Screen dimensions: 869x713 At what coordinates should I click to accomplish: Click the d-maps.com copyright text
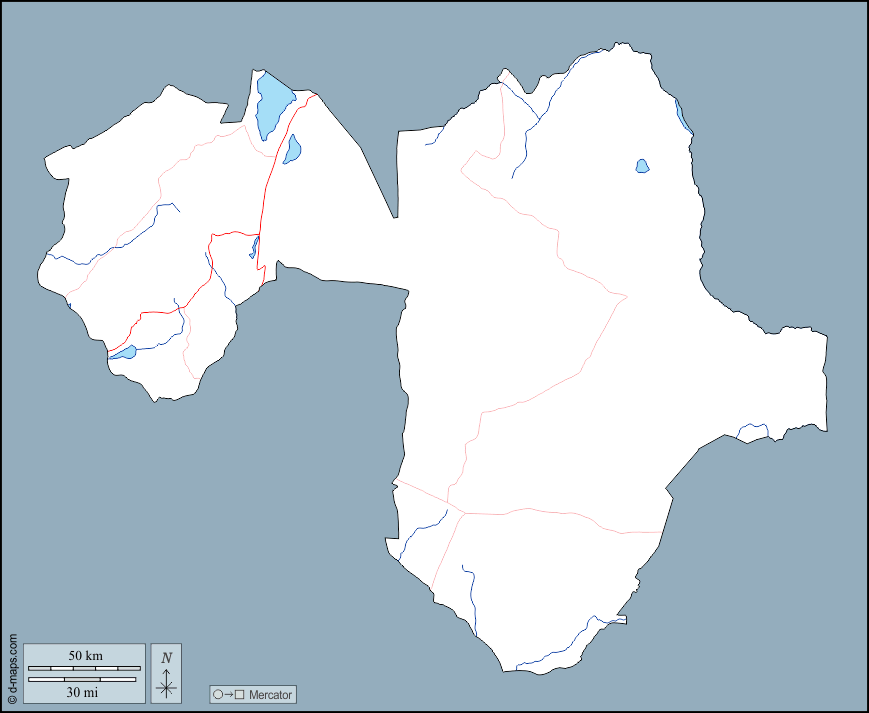click(x=11, y=668)
